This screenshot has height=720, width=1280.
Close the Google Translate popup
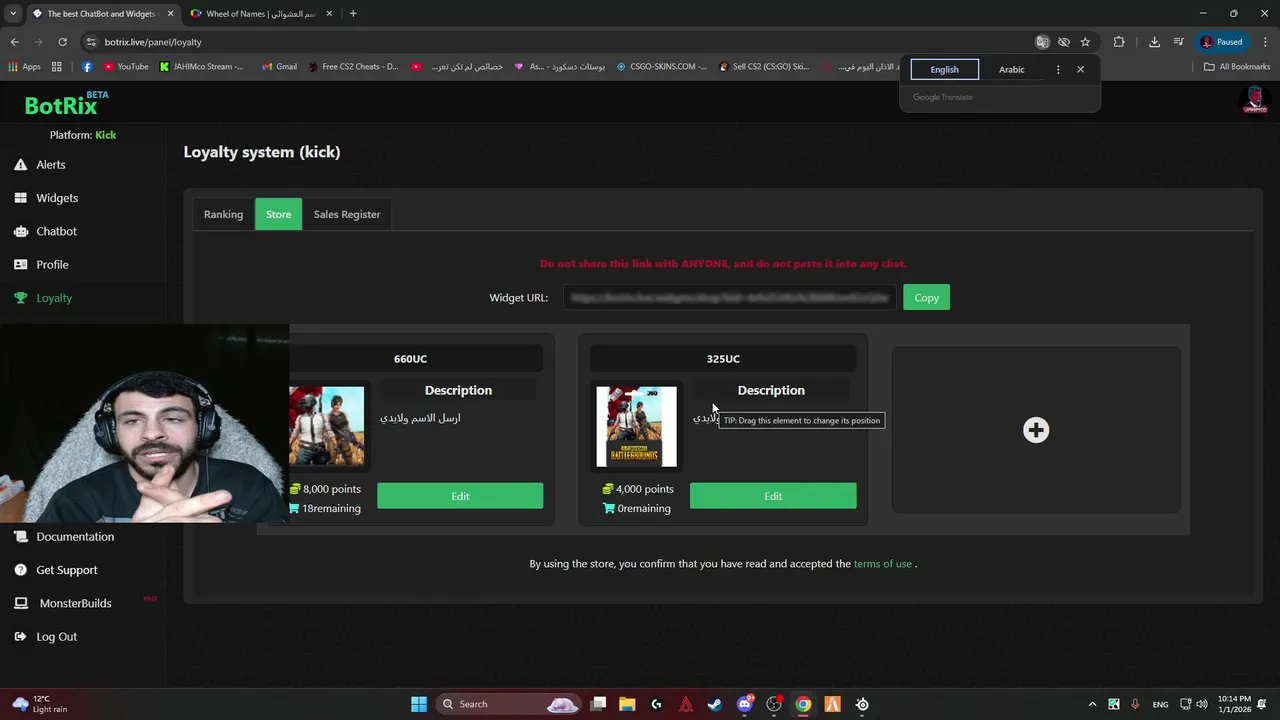click(x=1080, y=70)
